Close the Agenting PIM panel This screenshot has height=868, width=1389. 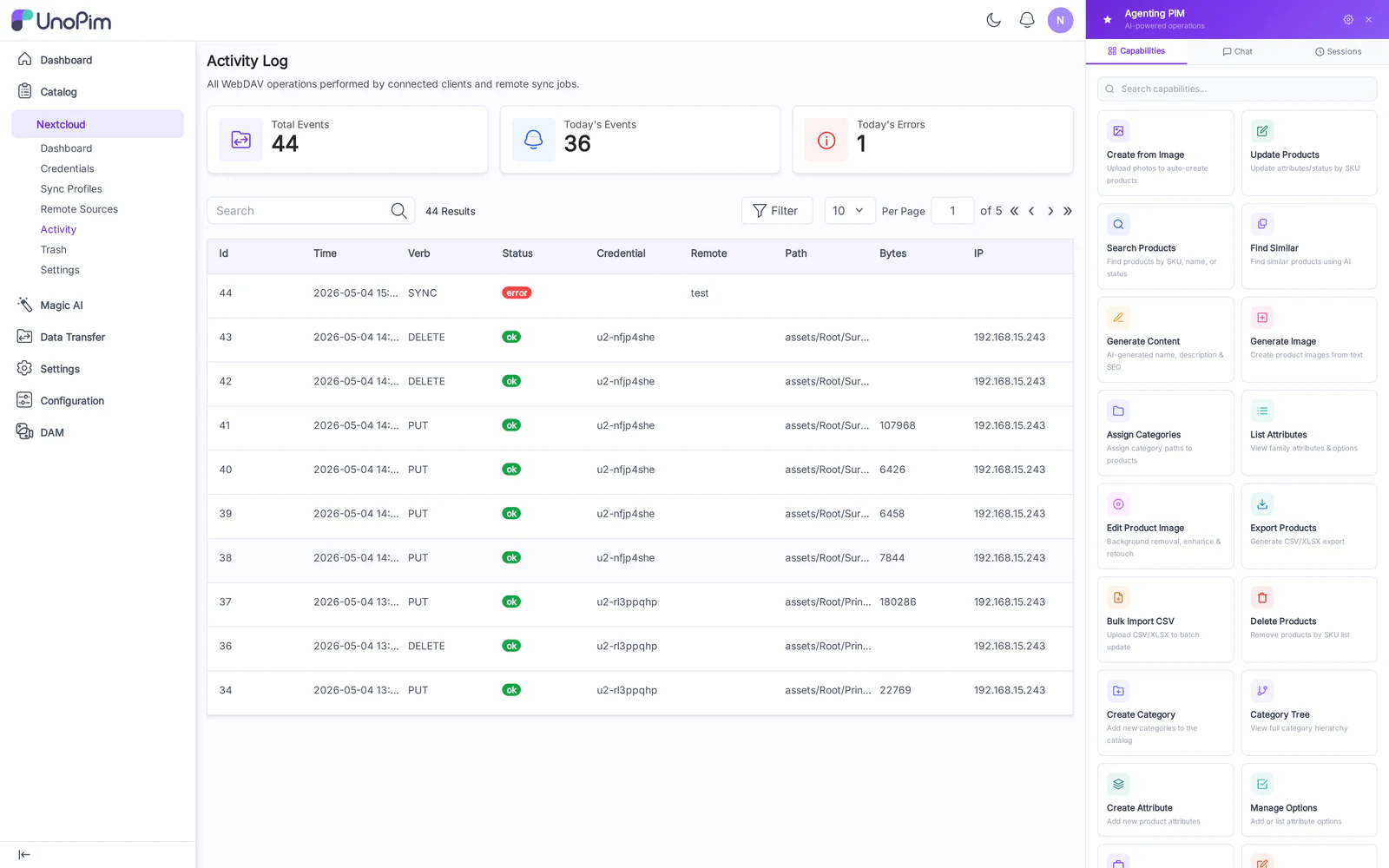coord(1369,19)
